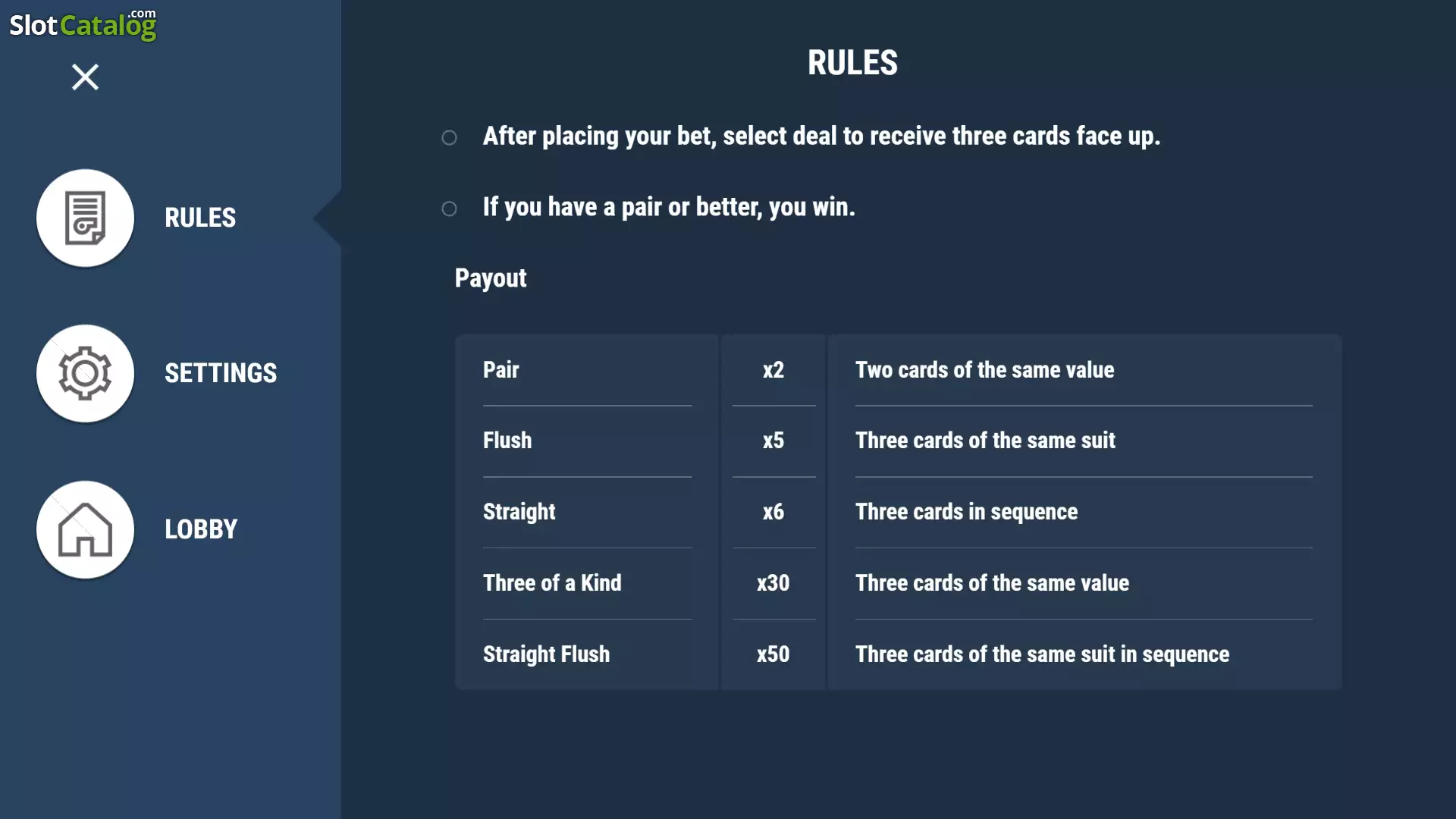Click the bullet beside 'After placing your bet'
This screenshot has width=1456, height=819.
[449, 137]
